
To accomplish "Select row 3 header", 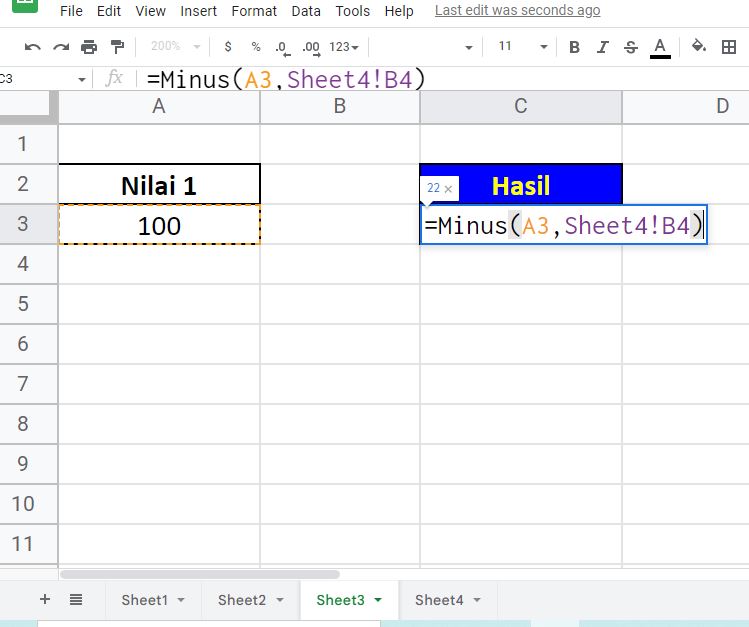I will (29, 224).
